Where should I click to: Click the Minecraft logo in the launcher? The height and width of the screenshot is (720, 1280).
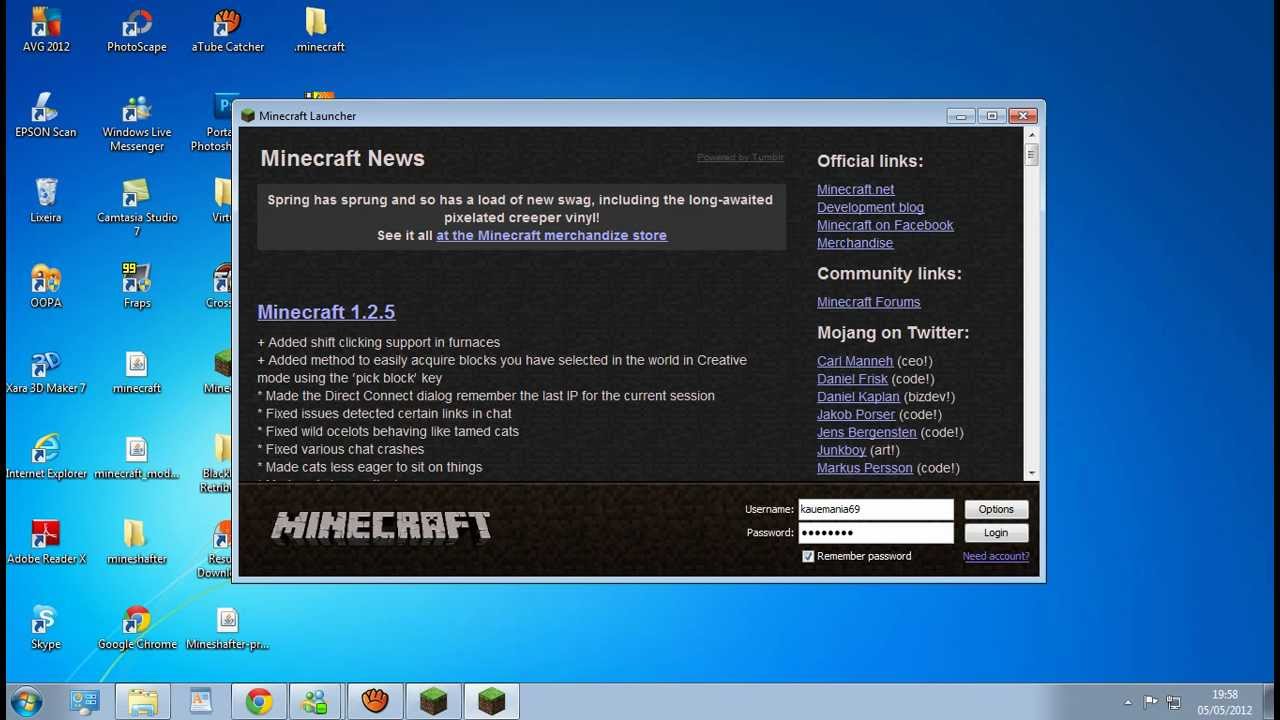coord(381,525)
